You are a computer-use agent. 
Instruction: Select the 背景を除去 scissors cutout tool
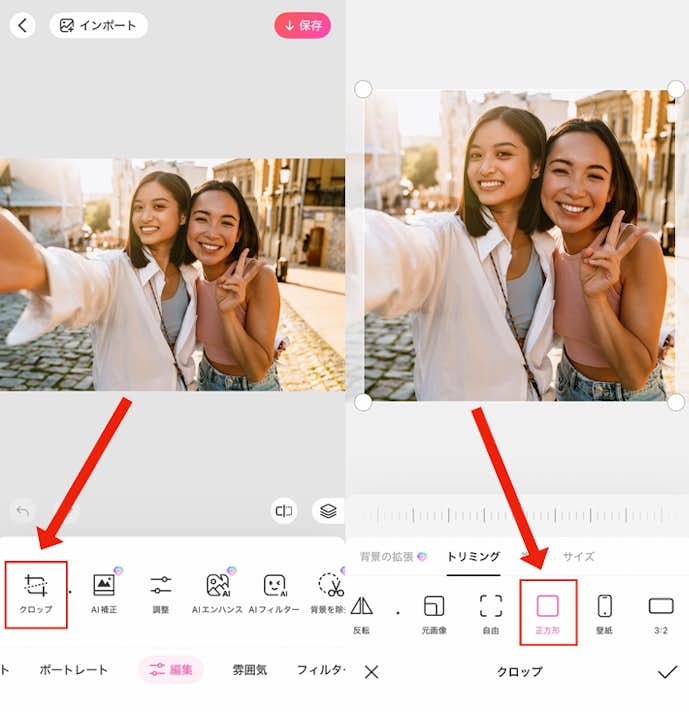329,594
